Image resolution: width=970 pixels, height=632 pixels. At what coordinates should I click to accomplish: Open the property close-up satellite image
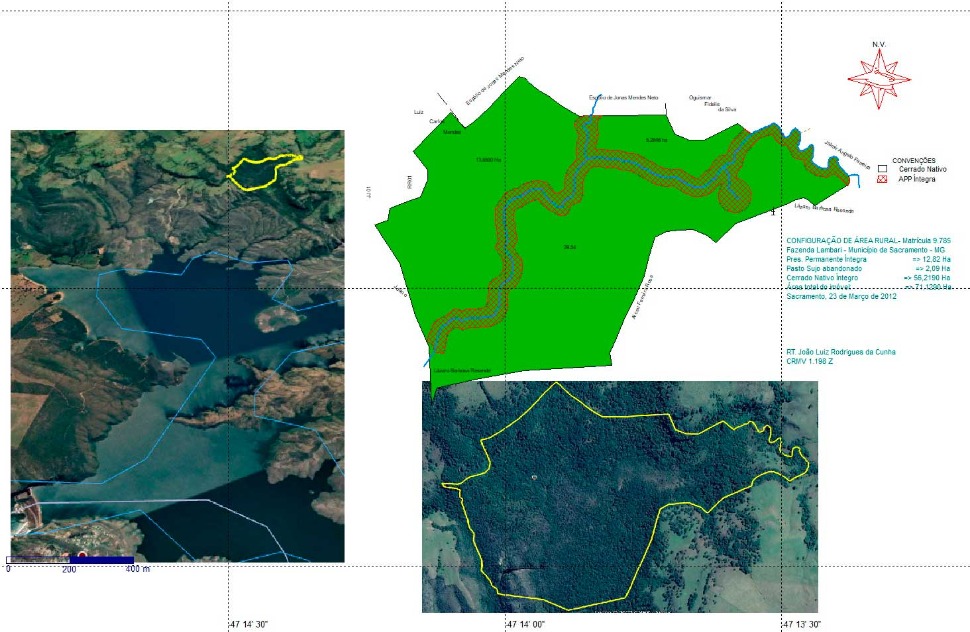pyautogui.click(x=620, y=497)
